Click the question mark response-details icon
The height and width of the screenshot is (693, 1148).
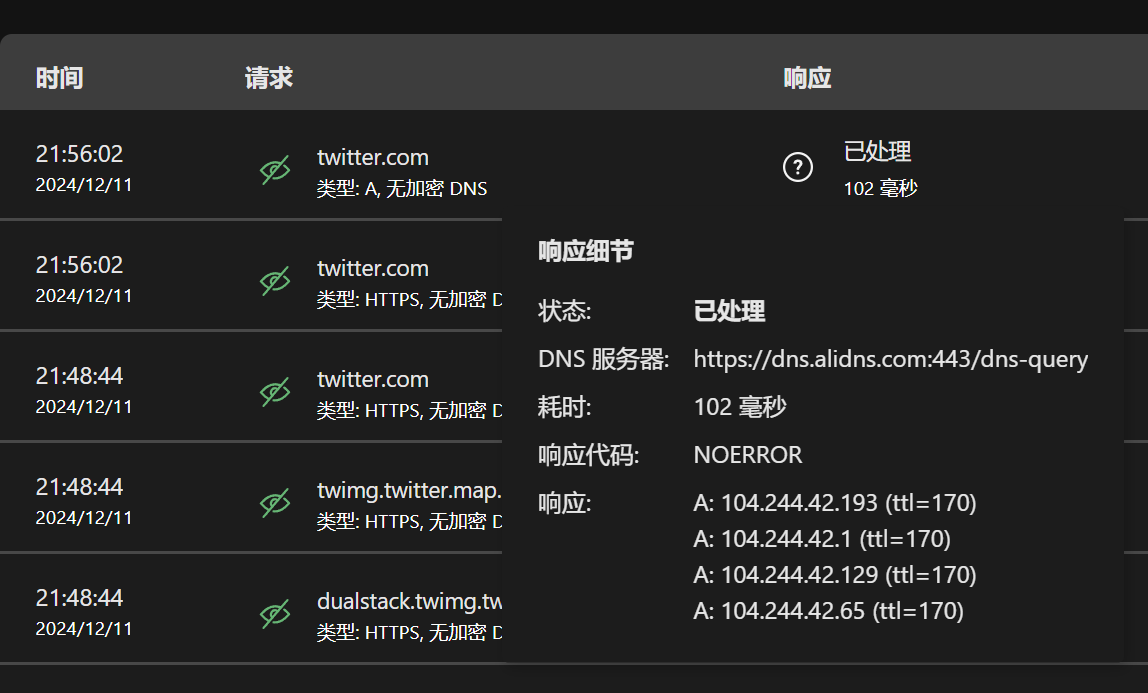pos(797,168)
